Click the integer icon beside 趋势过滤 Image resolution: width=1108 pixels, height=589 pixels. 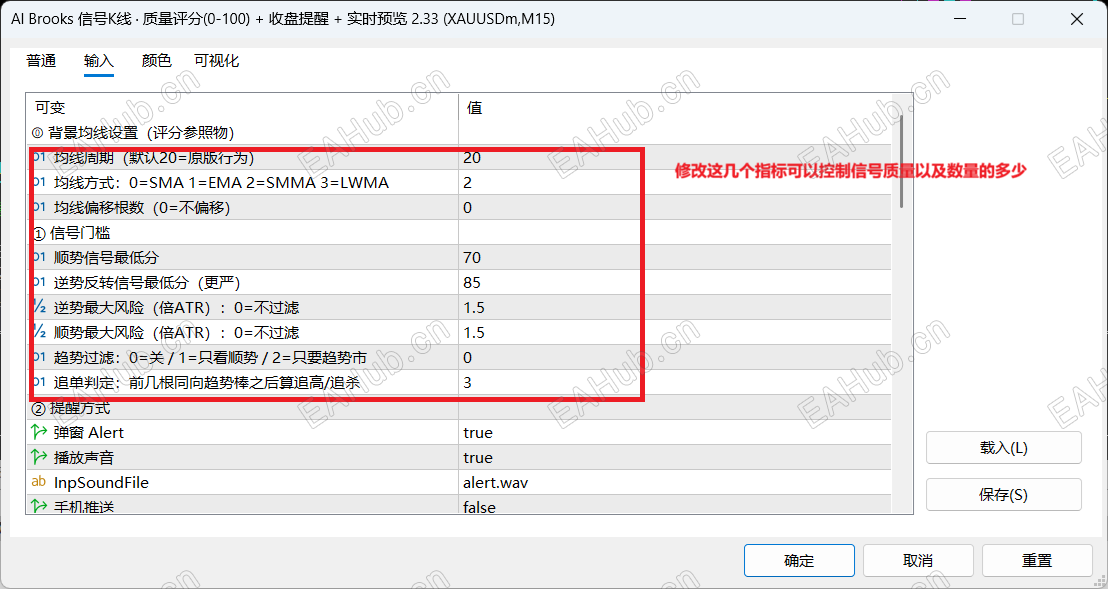tap(39, 357)
